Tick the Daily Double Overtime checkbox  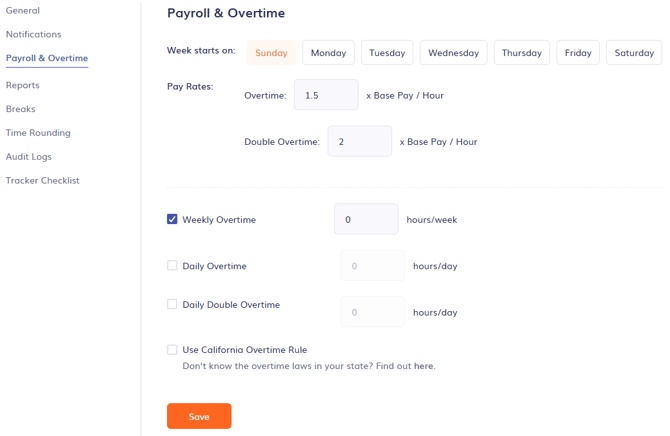(x=172, y=304)
